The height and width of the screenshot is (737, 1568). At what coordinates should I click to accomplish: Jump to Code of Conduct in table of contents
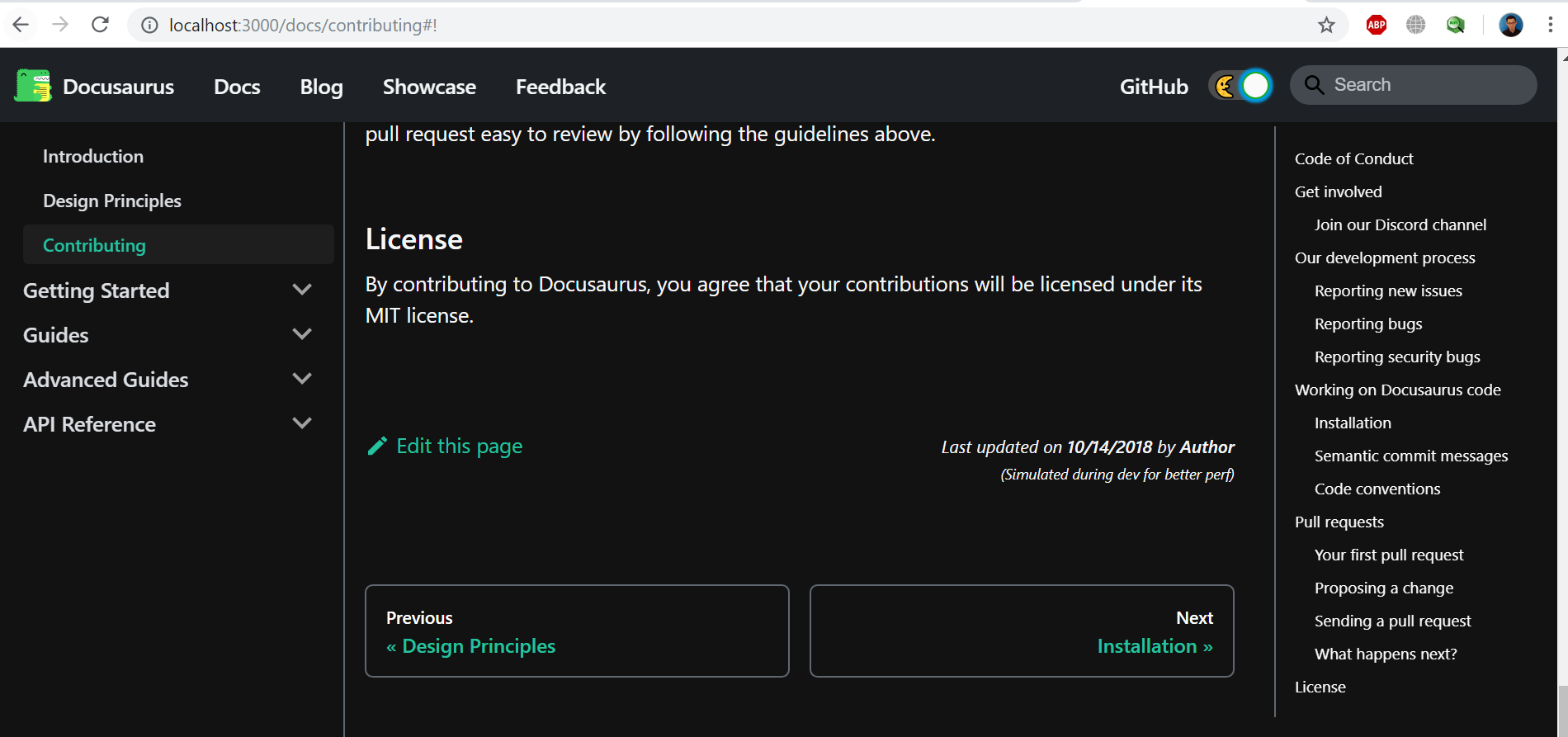(1353, 158)
